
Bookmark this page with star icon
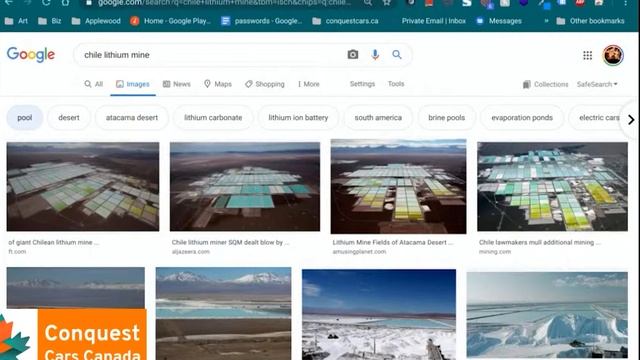coord(387,2)
